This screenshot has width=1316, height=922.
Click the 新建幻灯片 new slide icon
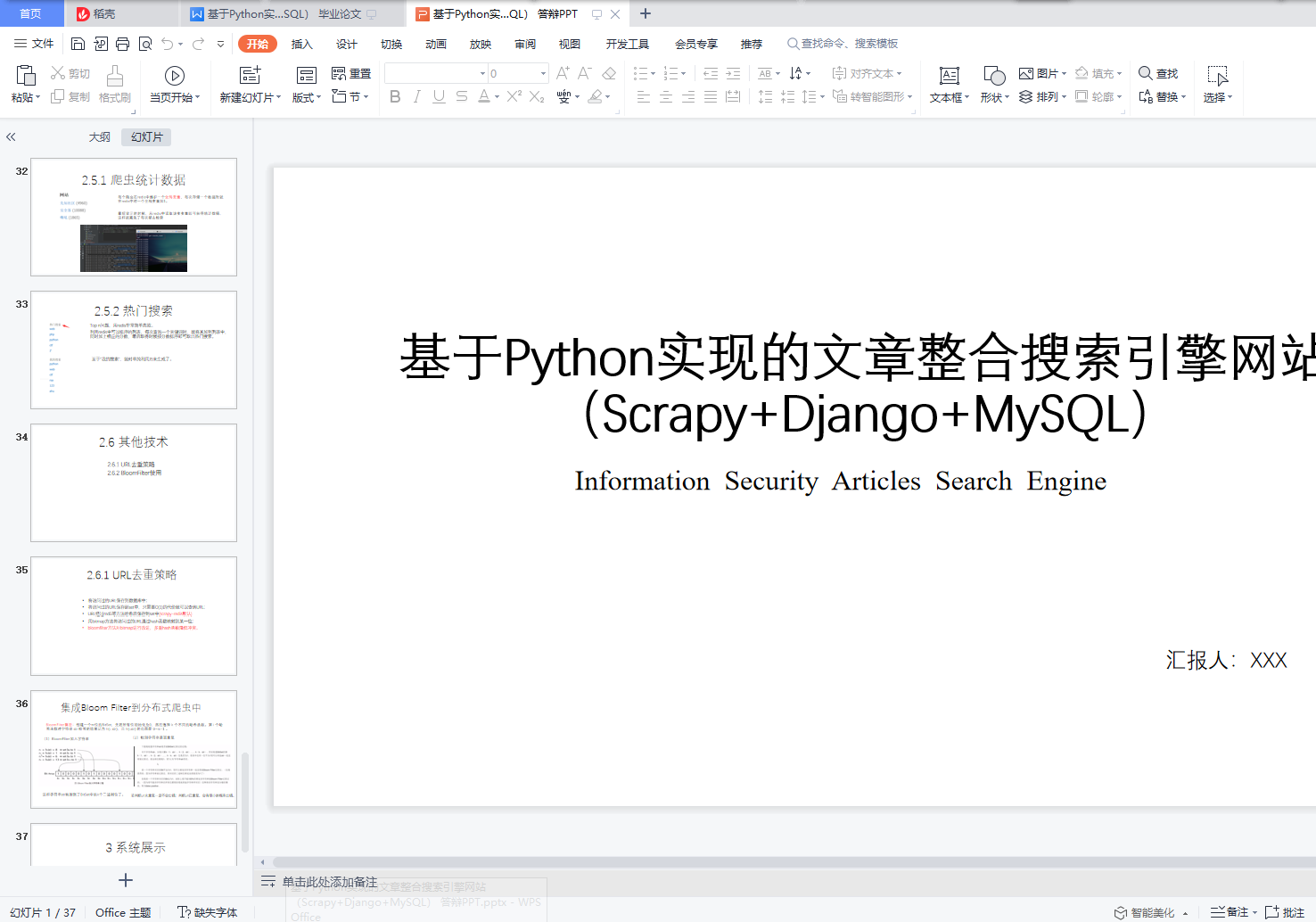pyautogui.click(x=250, y=76)
